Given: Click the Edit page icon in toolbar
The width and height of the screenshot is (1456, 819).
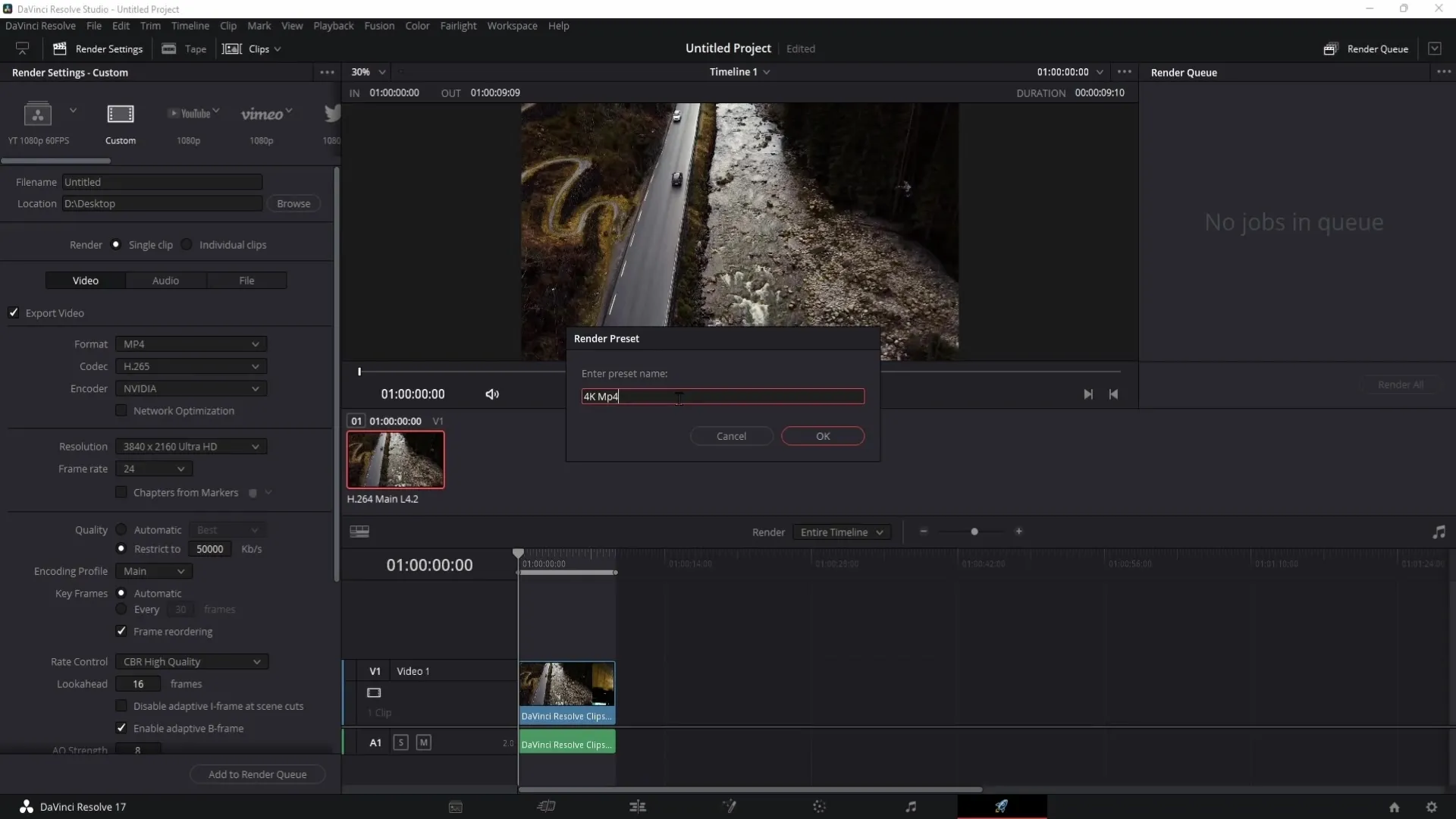Looking at the screenshot, I should point(637,806).
